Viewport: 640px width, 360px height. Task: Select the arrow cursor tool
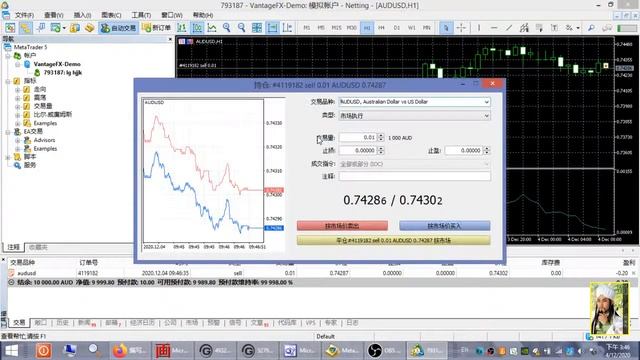click(446, 28)
